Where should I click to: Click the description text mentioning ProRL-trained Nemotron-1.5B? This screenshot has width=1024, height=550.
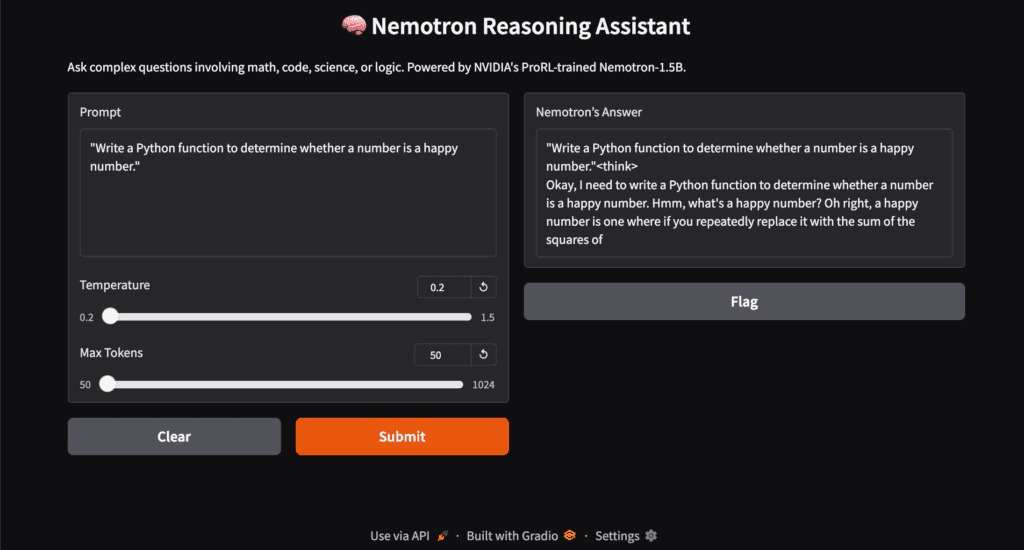[376, 67]
